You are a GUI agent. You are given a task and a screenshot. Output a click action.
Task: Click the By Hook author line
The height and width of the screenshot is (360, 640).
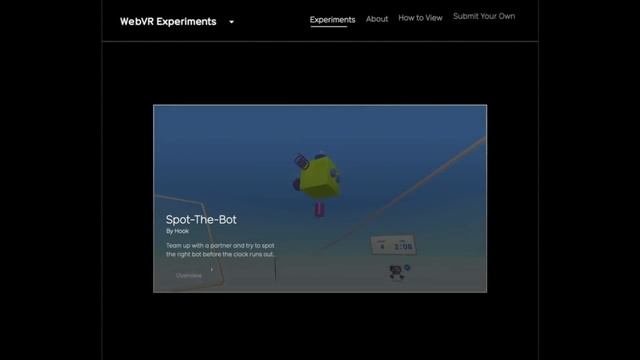point(178,231)
